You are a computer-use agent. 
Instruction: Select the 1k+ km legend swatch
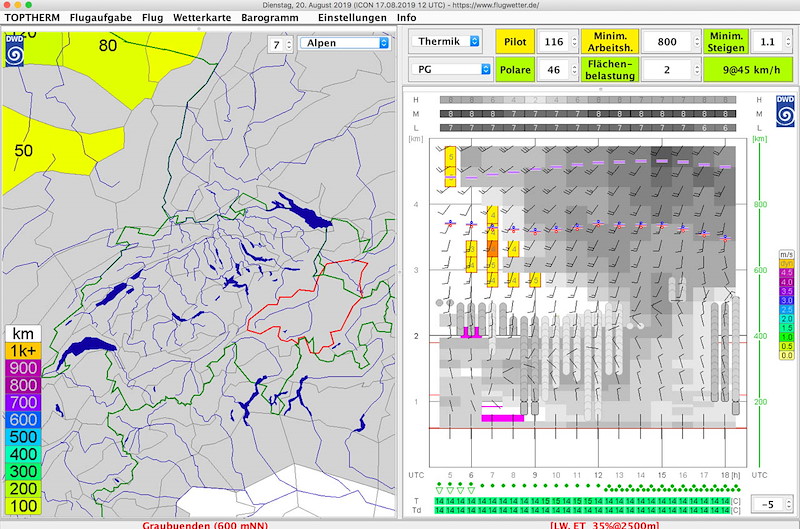click(x=23, y=351)
